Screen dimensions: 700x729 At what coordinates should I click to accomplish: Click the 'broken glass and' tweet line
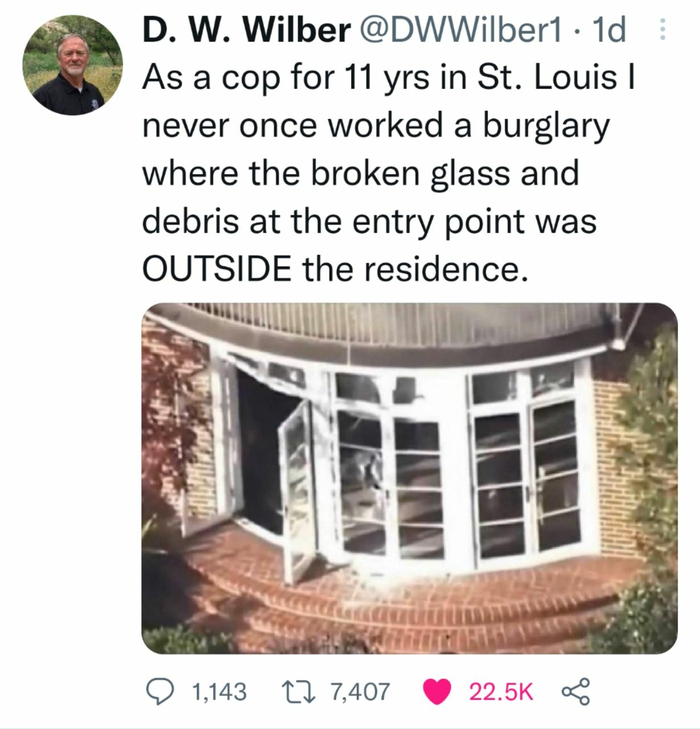coord(445,173)
